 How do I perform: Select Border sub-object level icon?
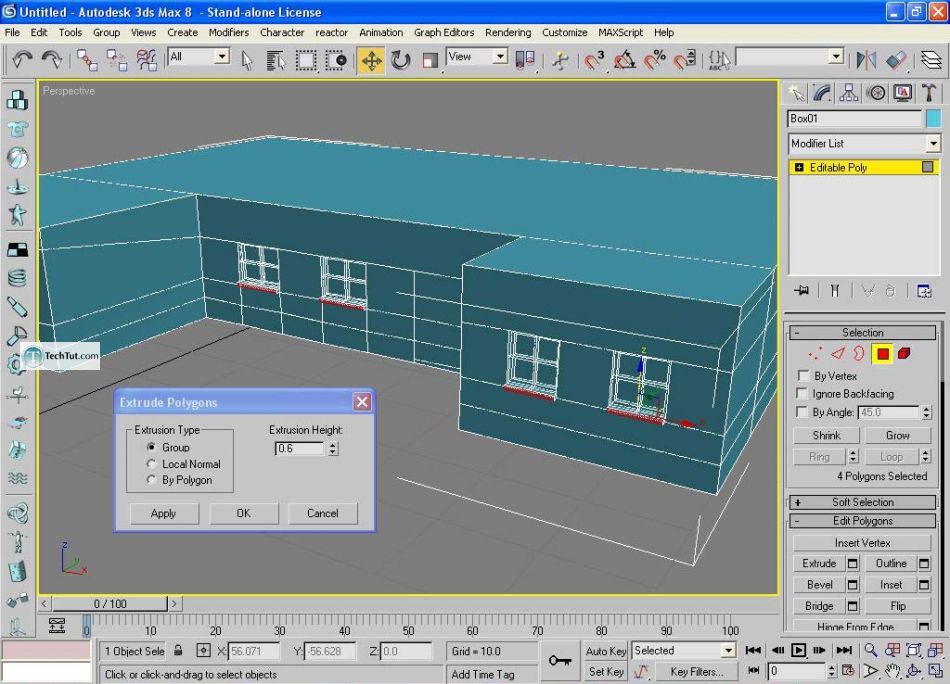pyautogui.click(x=859, y=354)
